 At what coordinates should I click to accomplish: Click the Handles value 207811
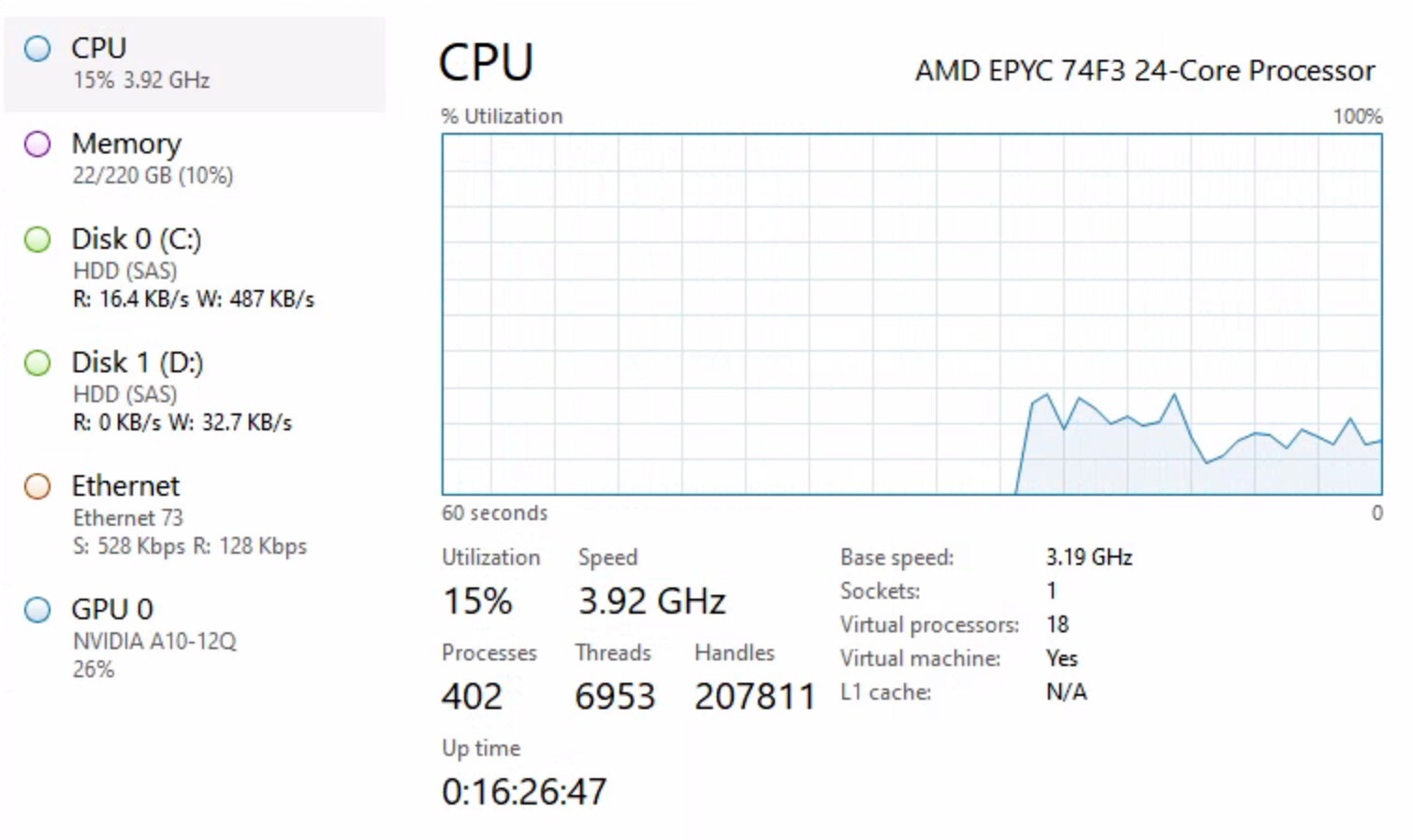click(754, 697)
